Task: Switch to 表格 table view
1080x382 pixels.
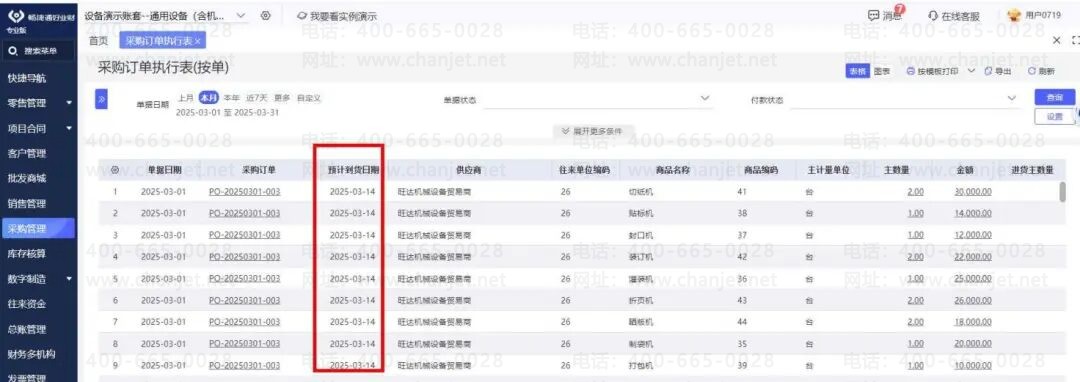Action: point(858,71)
